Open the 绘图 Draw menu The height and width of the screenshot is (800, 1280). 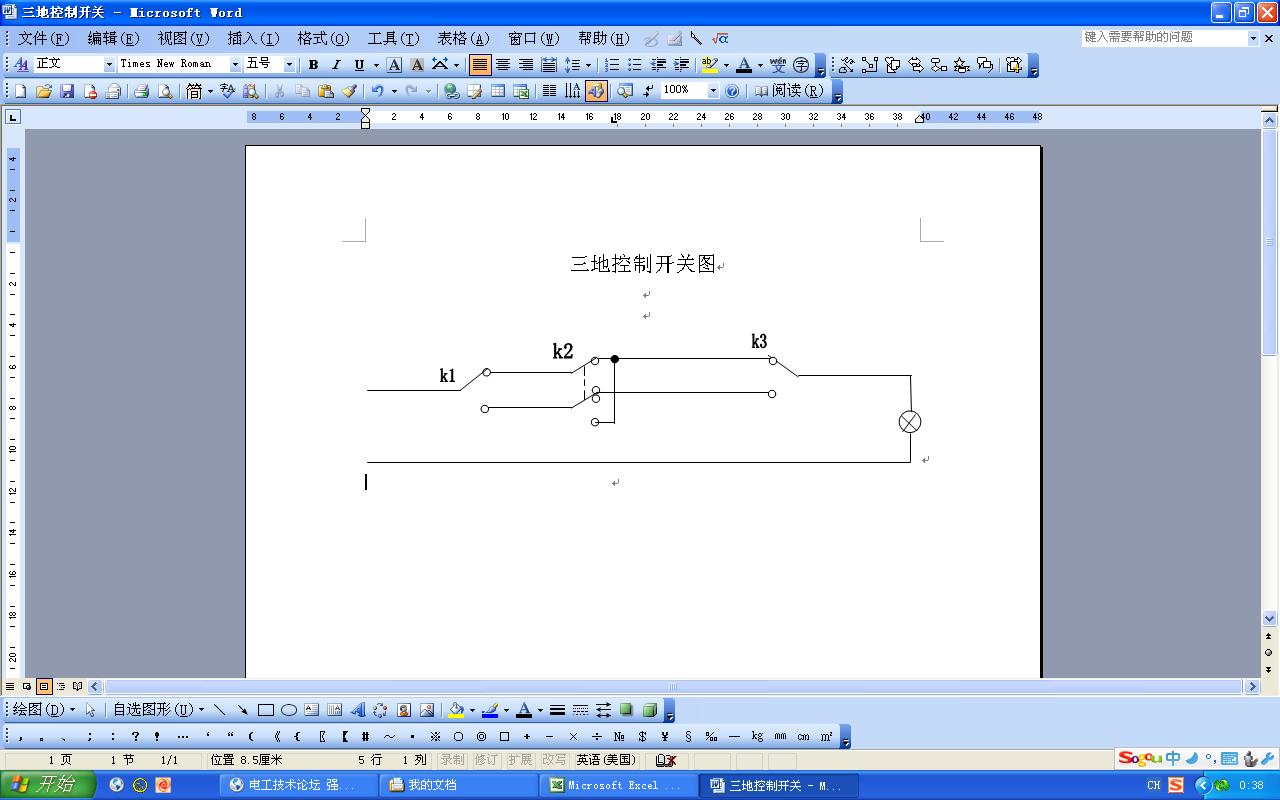click(44, 710)
